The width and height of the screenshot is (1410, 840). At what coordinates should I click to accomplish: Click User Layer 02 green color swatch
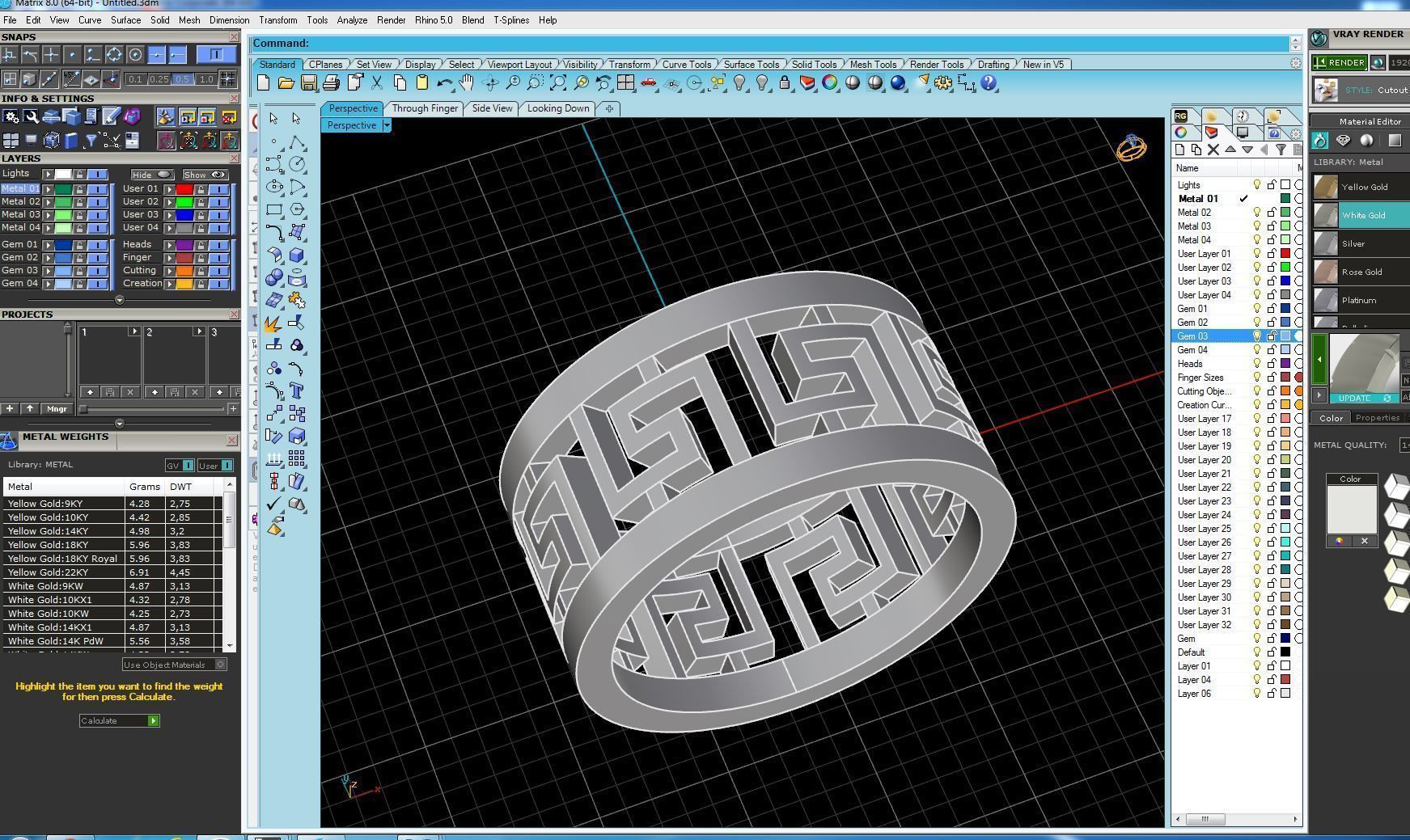(1285, 268)
